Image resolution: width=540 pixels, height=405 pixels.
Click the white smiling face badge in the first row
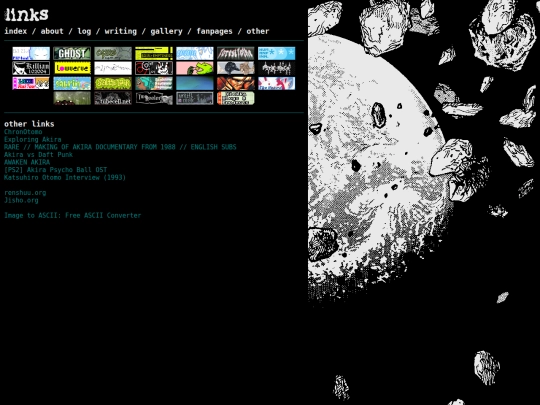point(31,53)
